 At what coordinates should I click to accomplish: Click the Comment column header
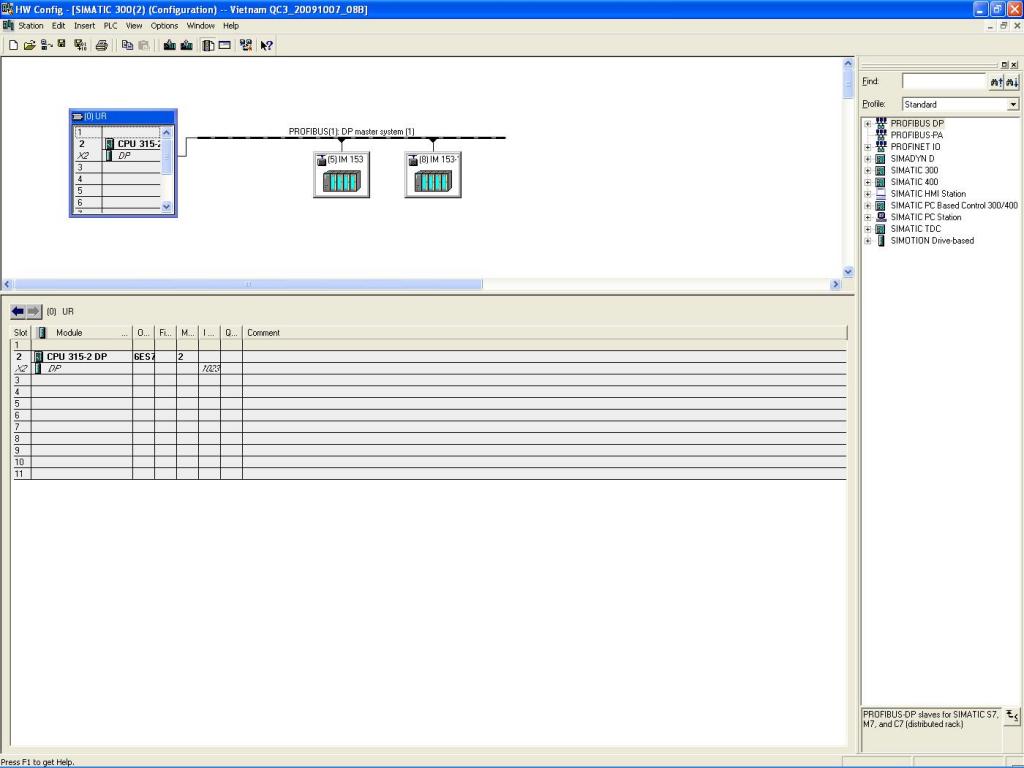(x=544, y=332)
